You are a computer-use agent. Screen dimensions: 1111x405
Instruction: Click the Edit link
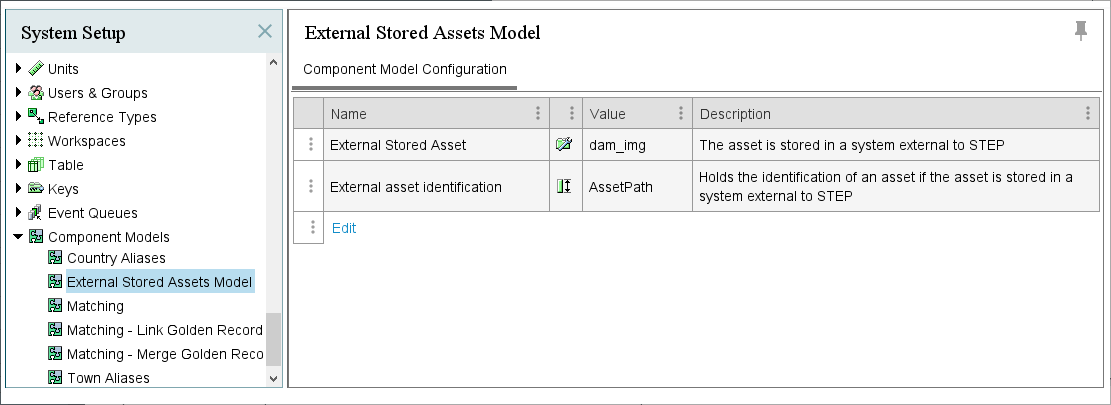pos(344,228)
